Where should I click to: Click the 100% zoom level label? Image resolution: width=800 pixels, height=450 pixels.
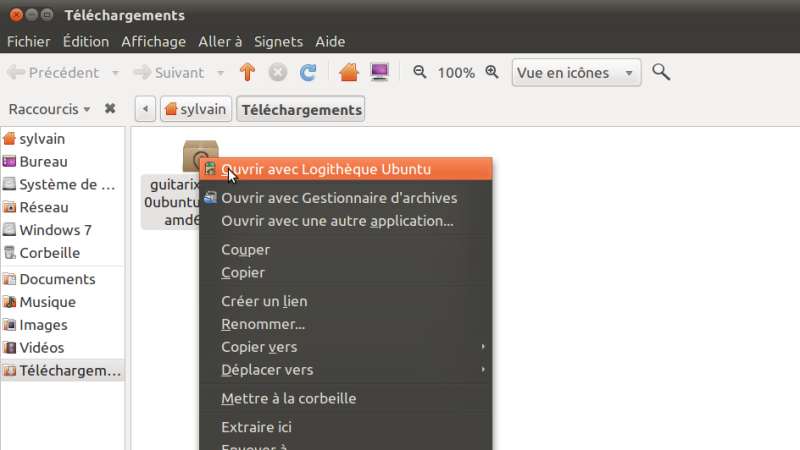[x=456, y=73]
